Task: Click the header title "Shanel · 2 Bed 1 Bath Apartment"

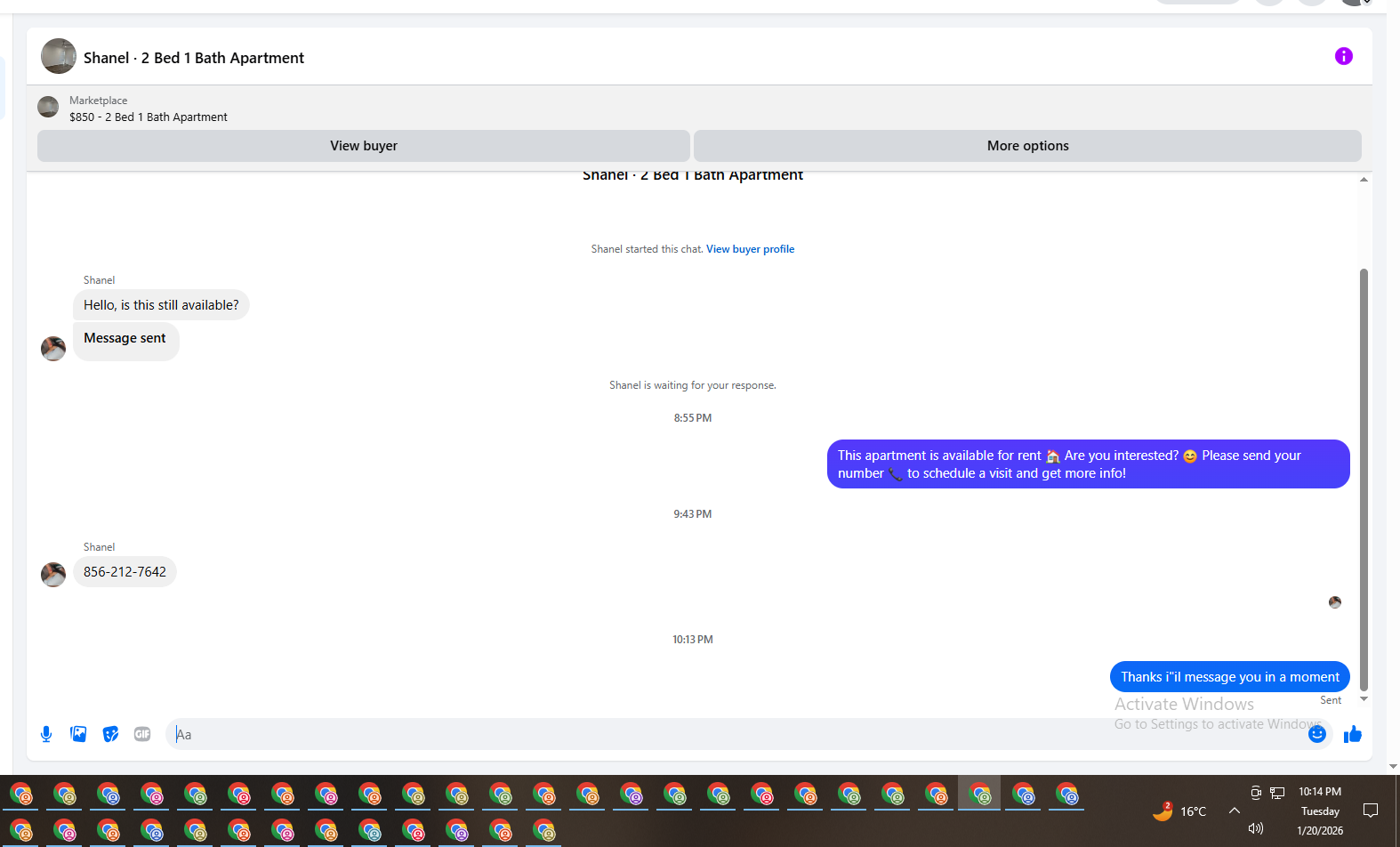Action: 194,58
